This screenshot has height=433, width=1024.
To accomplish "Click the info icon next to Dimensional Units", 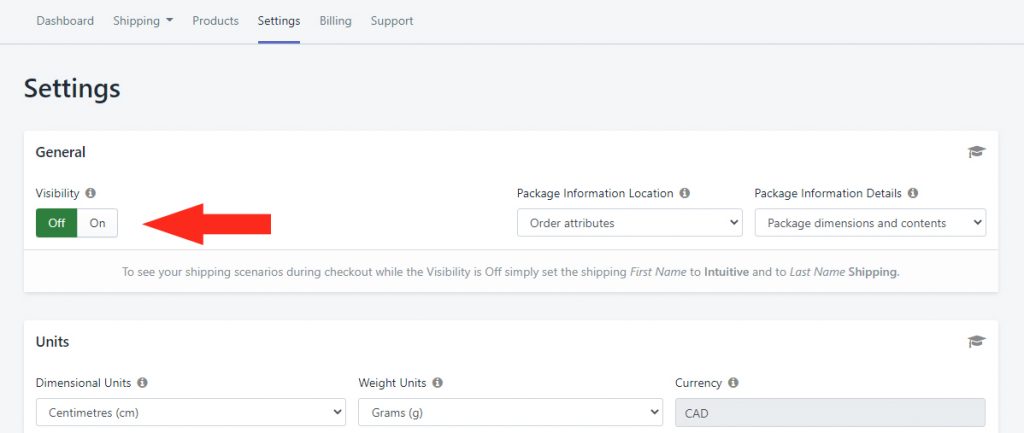I will [x=142, y=383].
